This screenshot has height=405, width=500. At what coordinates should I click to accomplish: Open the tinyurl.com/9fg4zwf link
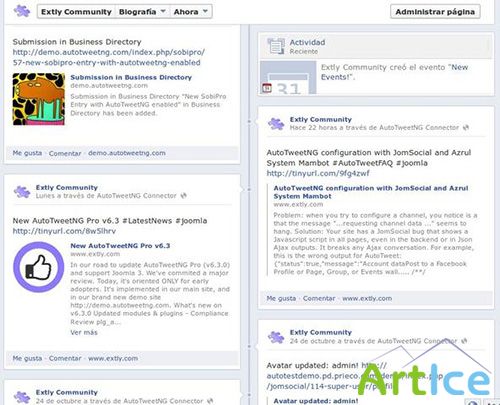(318, 173)
